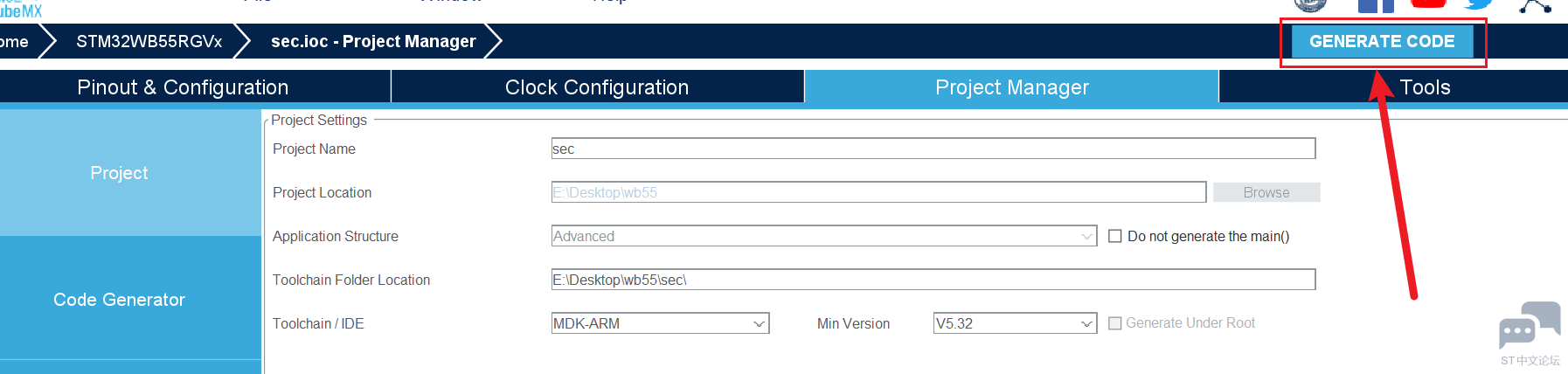Open the Application Structure Advanced dropdown
This screenshot has width=1568, height=374.
pos(823,236)
